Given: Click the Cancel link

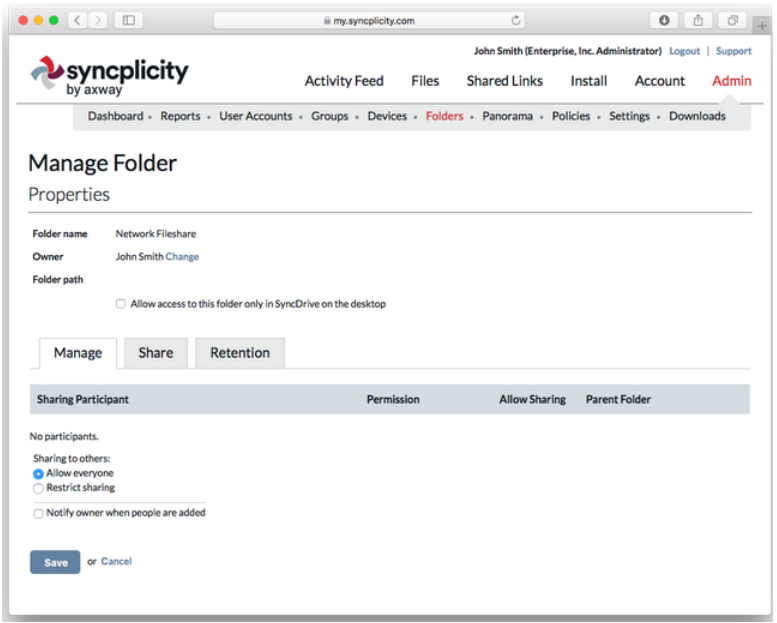Looking at the screenshot, I should click(116, 562).
